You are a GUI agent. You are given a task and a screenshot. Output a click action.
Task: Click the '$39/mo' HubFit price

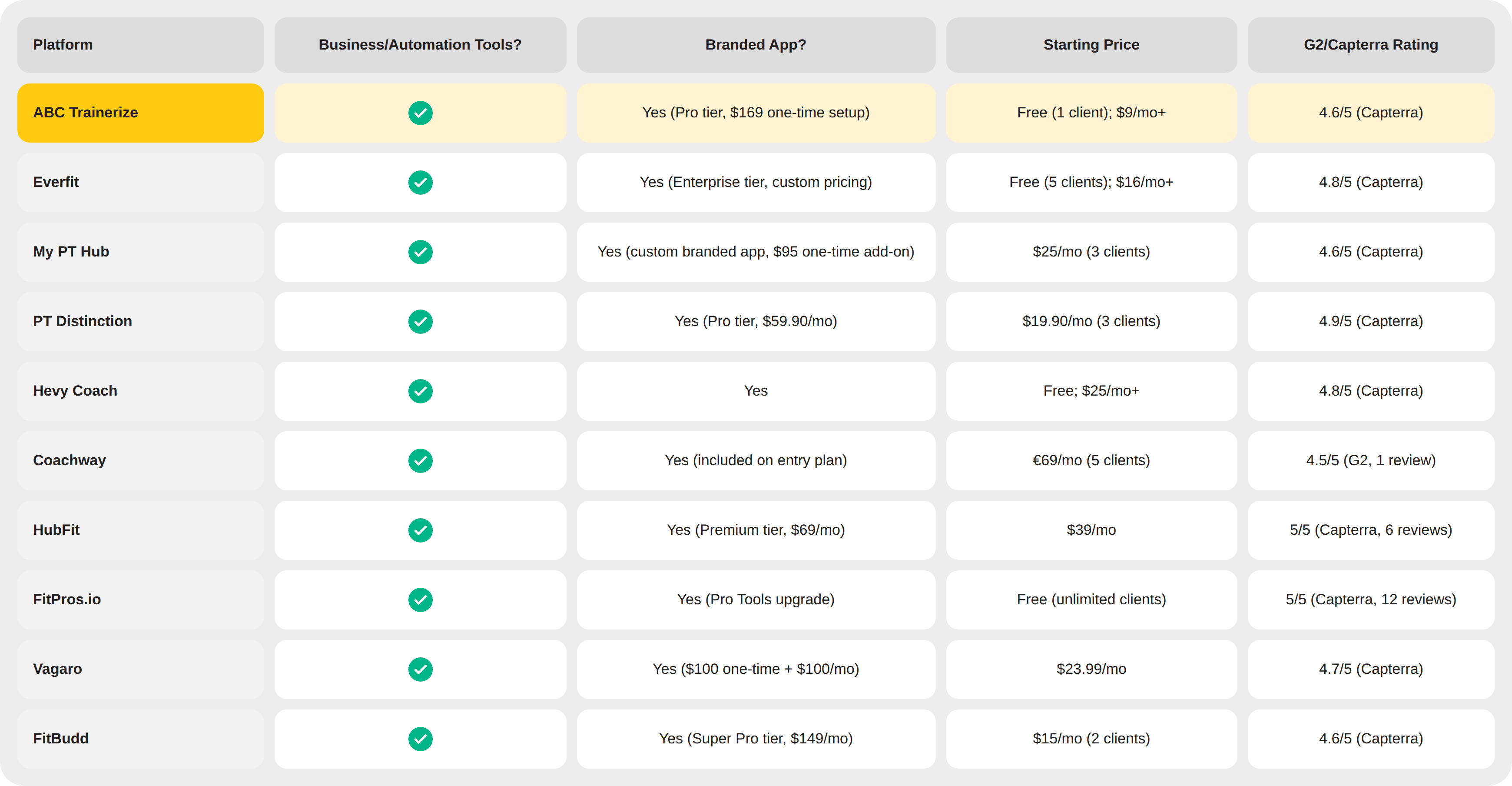click(x=1091, y=530)
